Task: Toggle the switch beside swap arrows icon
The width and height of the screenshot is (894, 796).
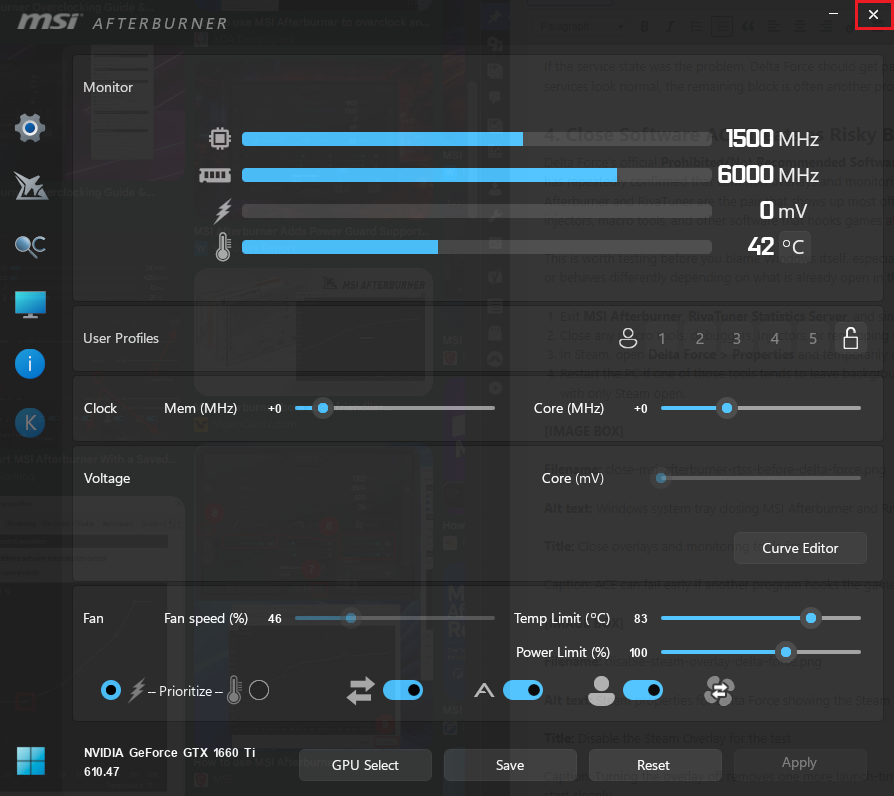Action: coord(403,691)
